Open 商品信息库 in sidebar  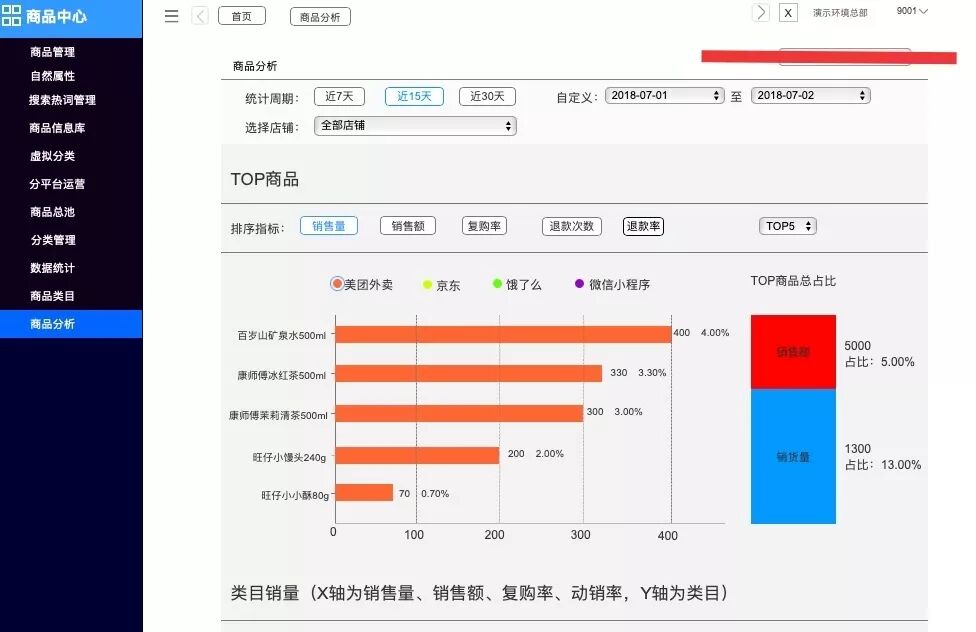pos(57,128)
